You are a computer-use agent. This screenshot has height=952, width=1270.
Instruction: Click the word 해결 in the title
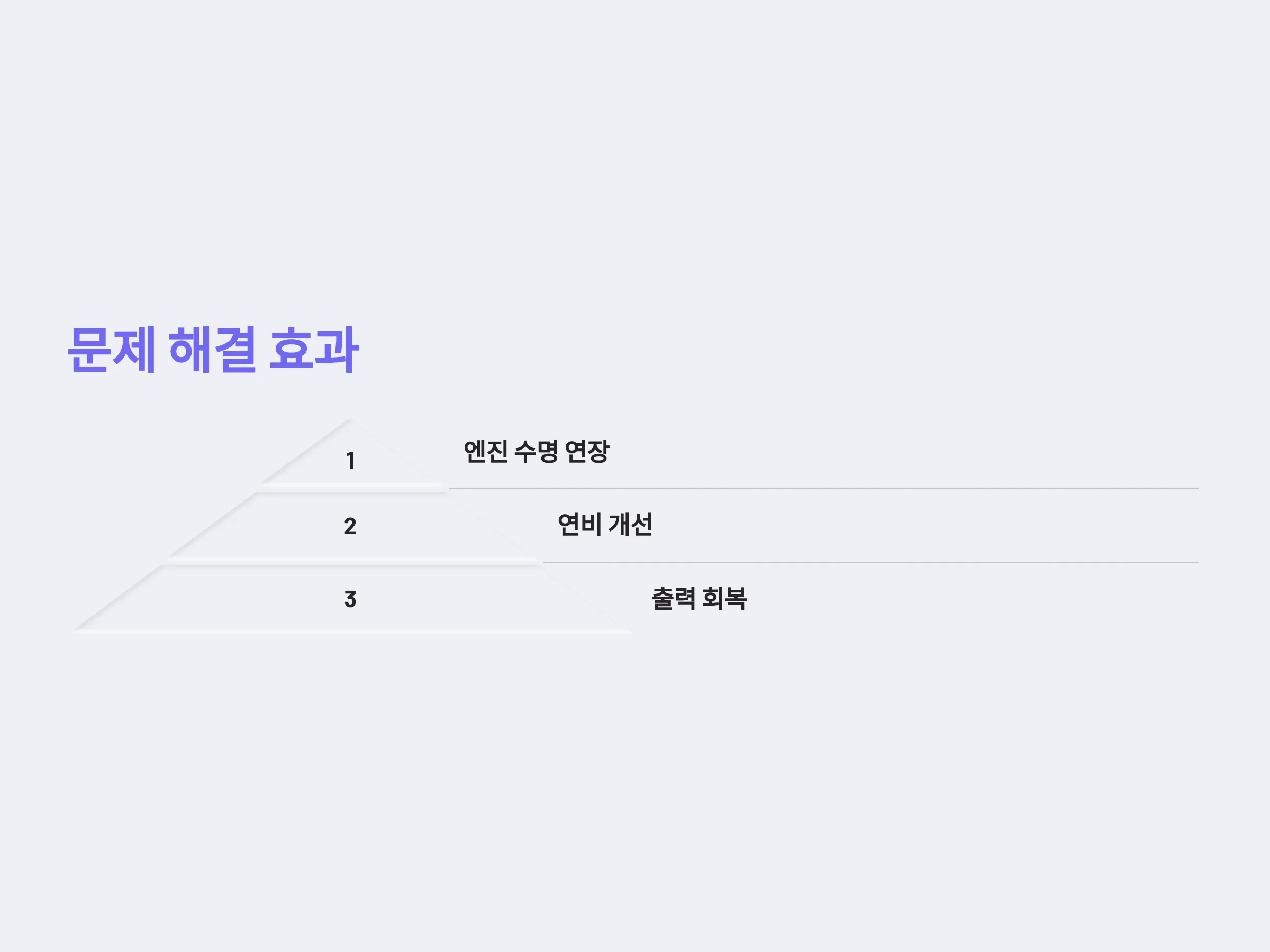(x=212, y=350)
